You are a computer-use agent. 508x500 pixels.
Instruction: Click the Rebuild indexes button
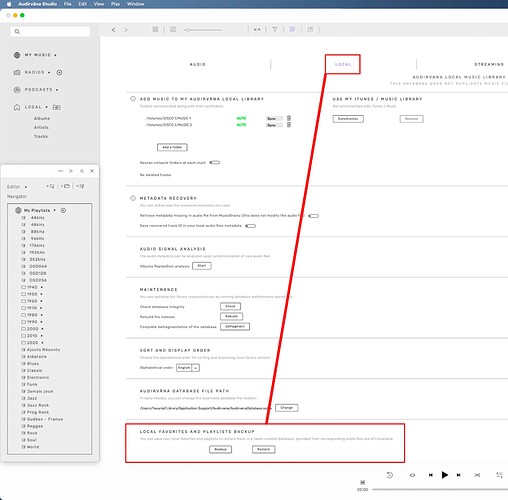pyautogui.click(x=231, y=316)
